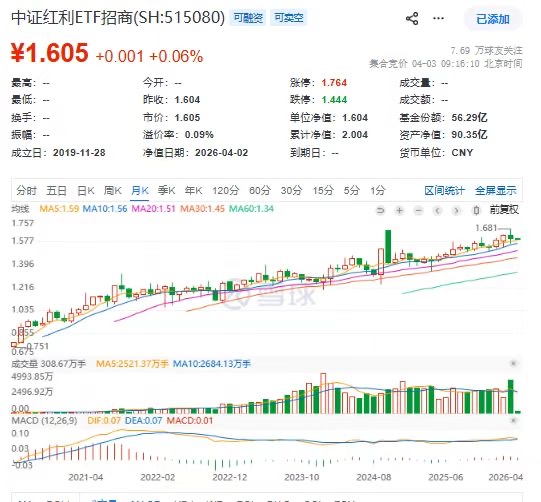Click the zoom out minus icon
Viewport: 541px width, 502px height.
418,210
